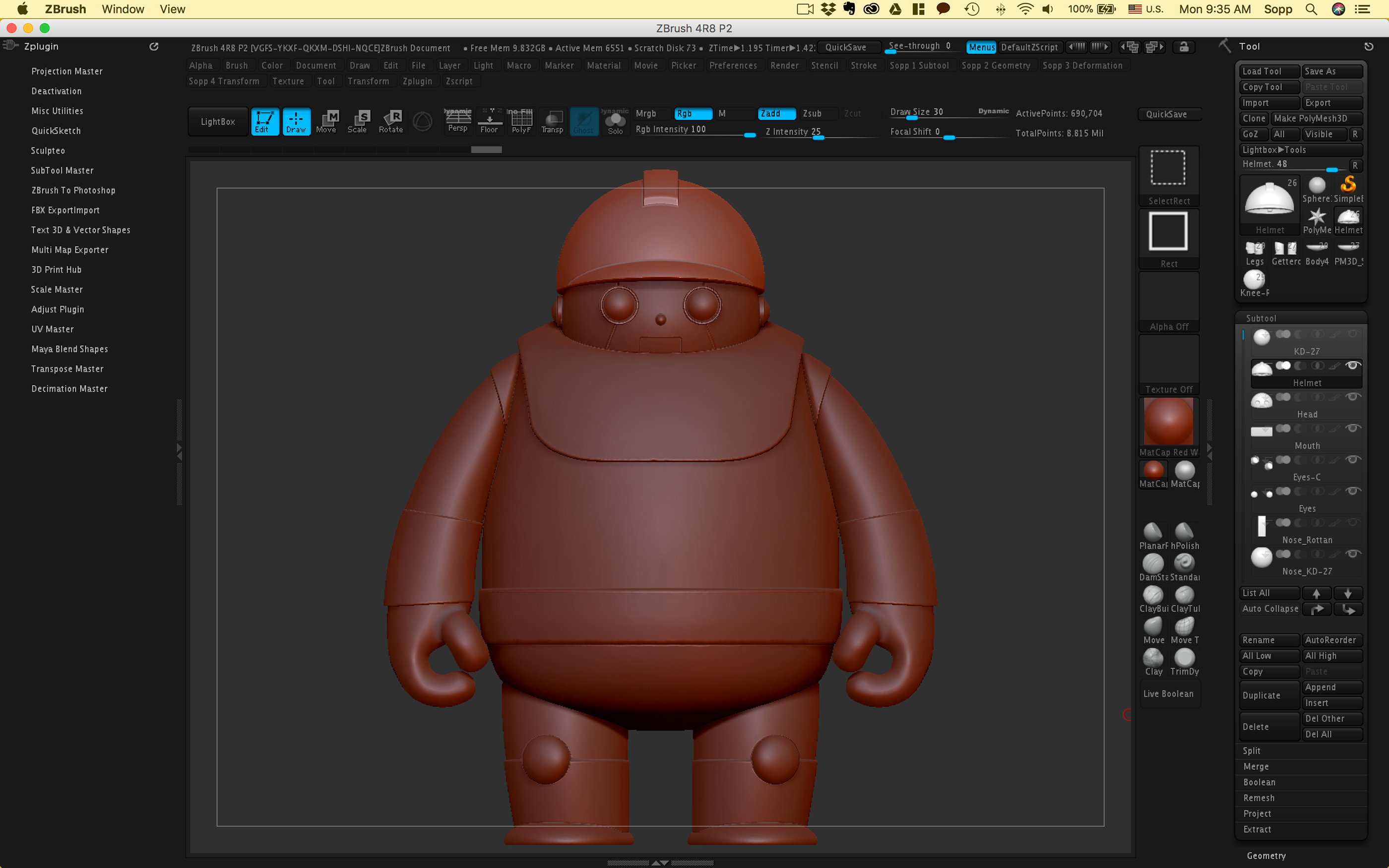This screenshot has height=868, width=1389.
Task: Activate the Rotate transform tool
Action: tap(391, 121)
